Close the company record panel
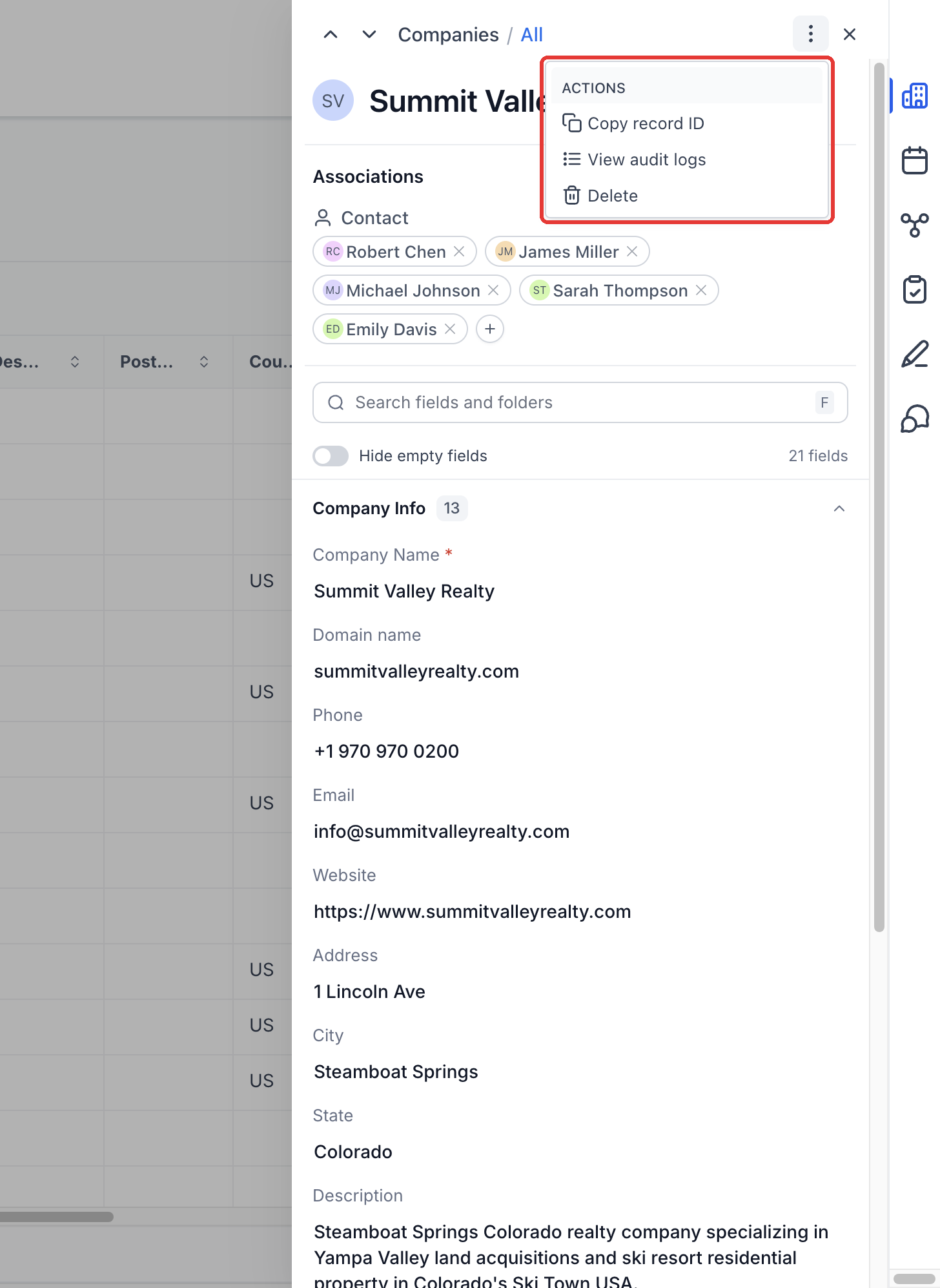 click(850, 34)
